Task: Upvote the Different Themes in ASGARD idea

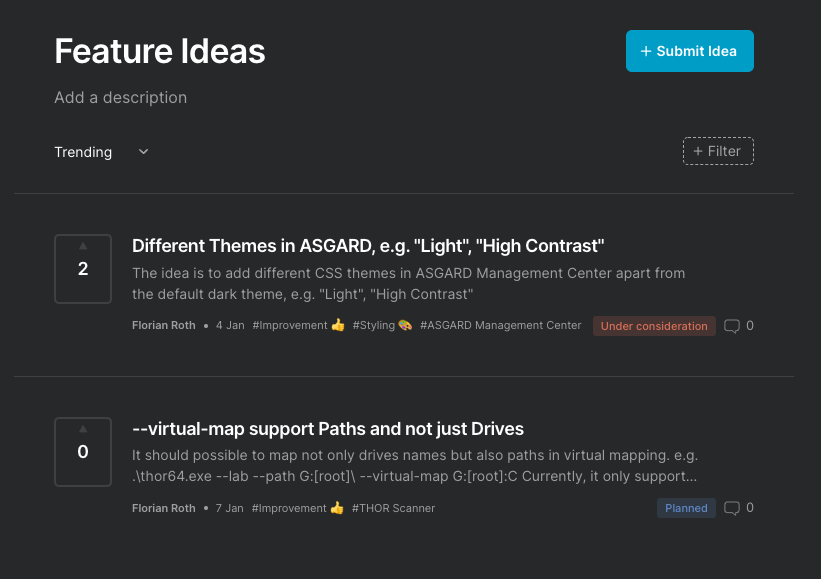Action: 83,246
